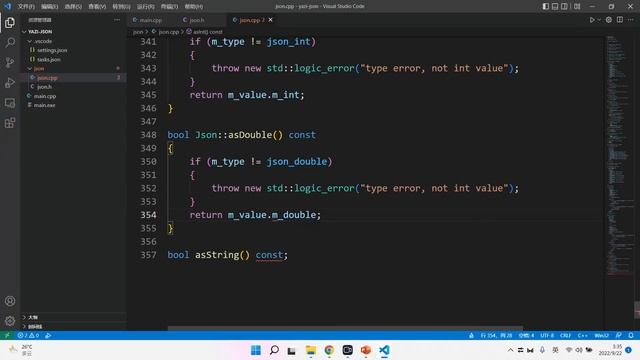Open json.h in explorer tree
Screen dimensions: 640x360
(73, 87)
